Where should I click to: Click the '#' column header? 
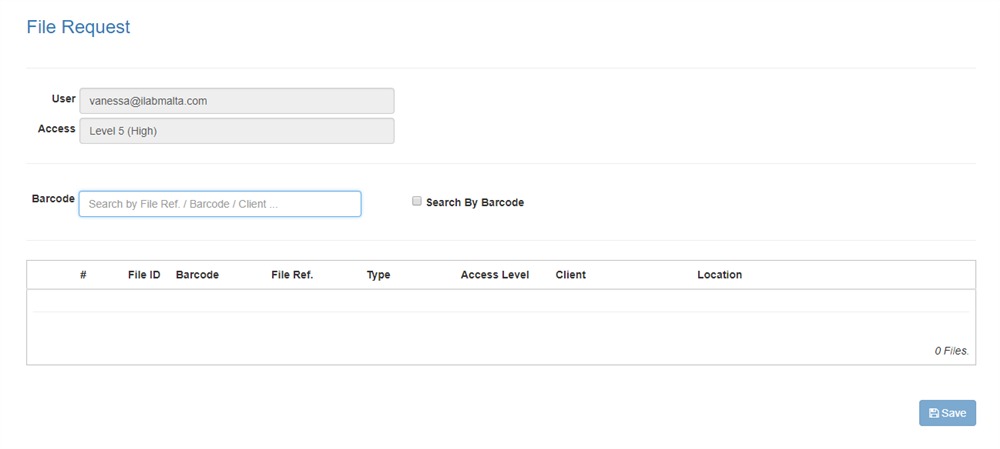point(83,275)
